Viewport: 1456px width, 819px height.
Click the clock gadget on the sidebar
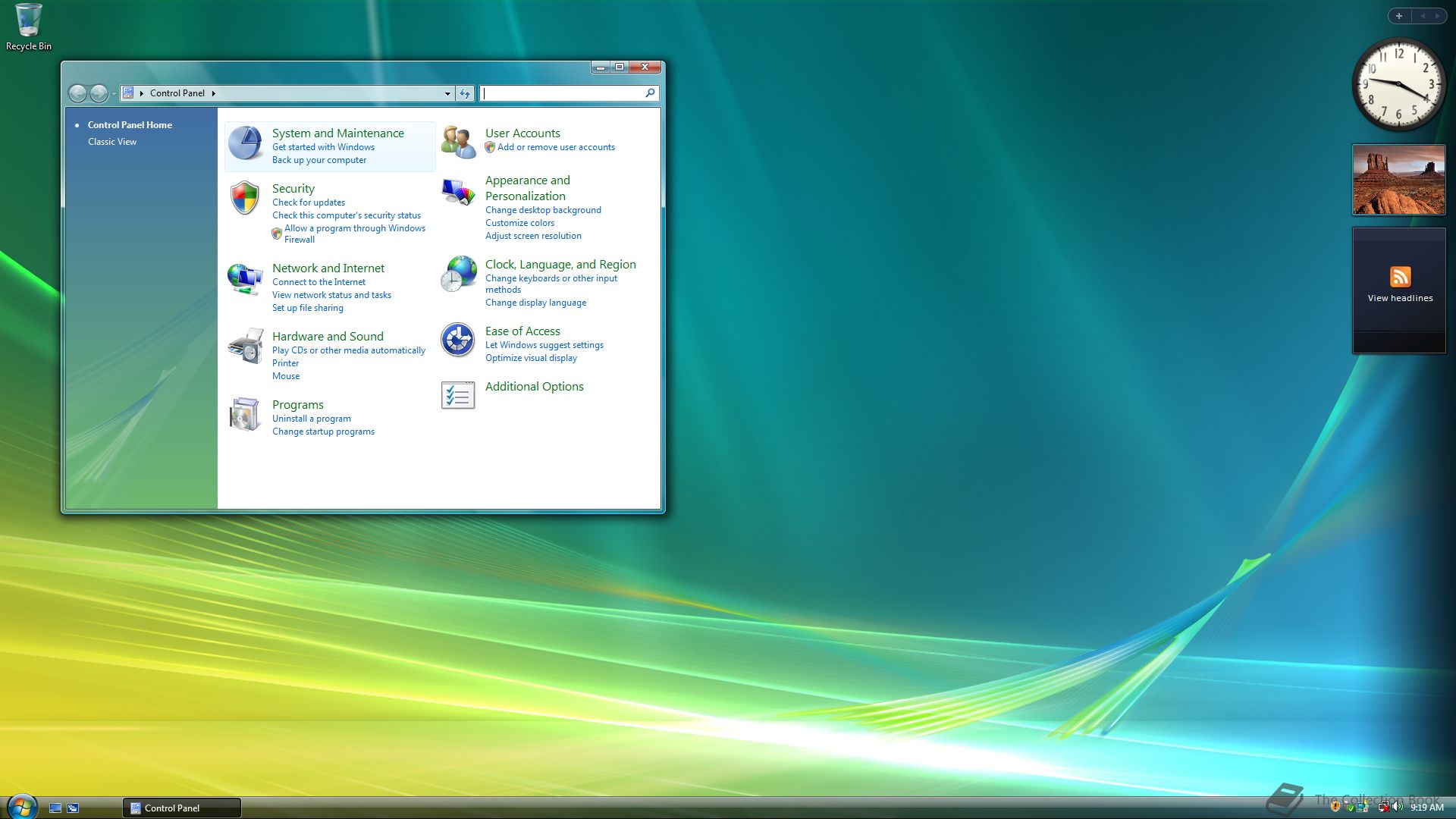(1399, 84)
